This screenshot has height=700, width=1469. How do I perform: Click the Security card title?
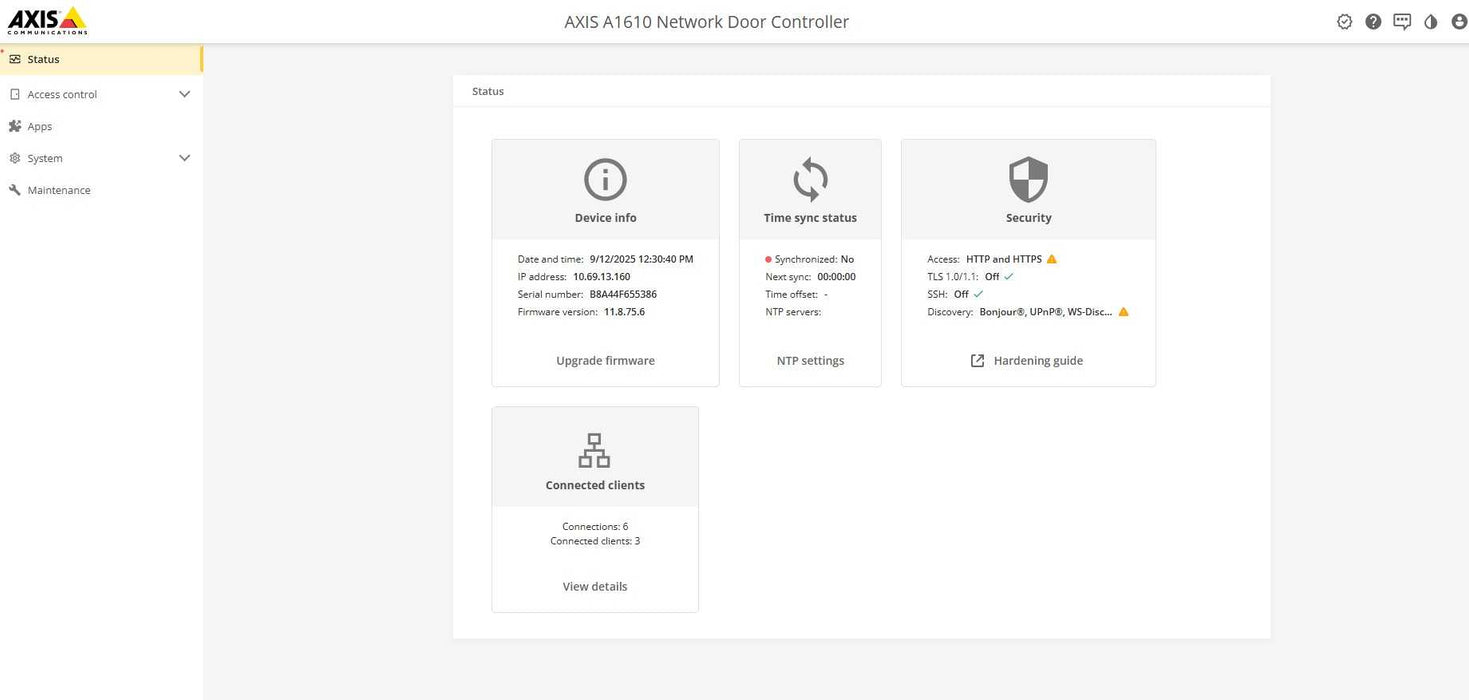(x=1028, y=218)
